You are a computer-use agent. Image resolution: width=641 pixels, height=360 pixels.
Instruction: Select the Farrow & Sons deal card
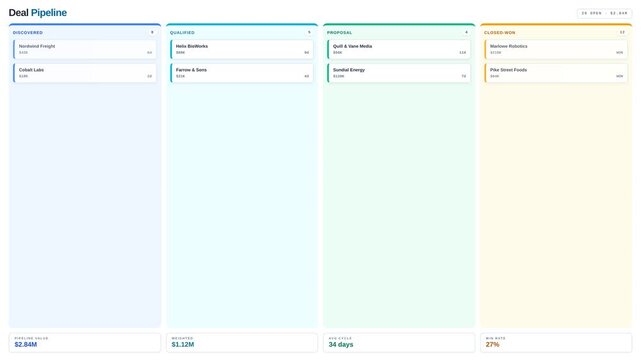pos(242,73)
